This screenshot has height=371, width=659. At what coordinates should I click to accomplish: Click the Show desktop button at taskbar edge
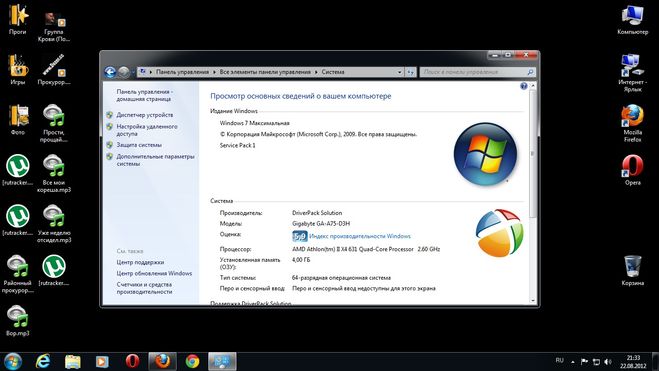pyautogui.click(x=655, y=361)
